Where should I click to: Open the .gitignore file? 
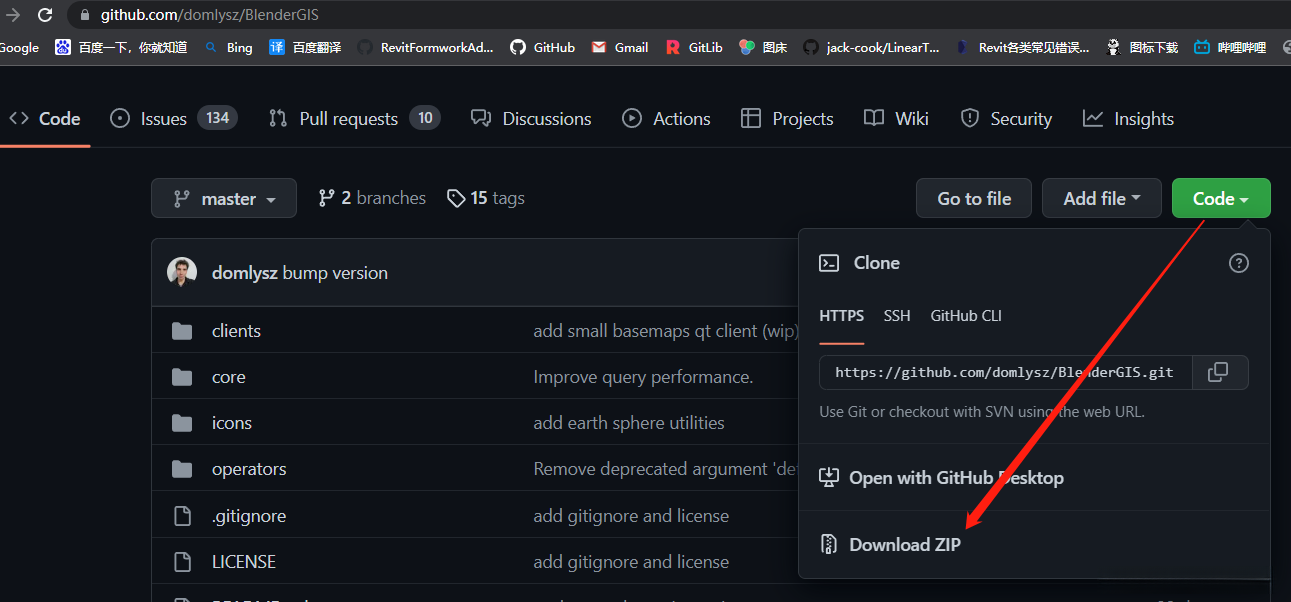tap(248, 516)
